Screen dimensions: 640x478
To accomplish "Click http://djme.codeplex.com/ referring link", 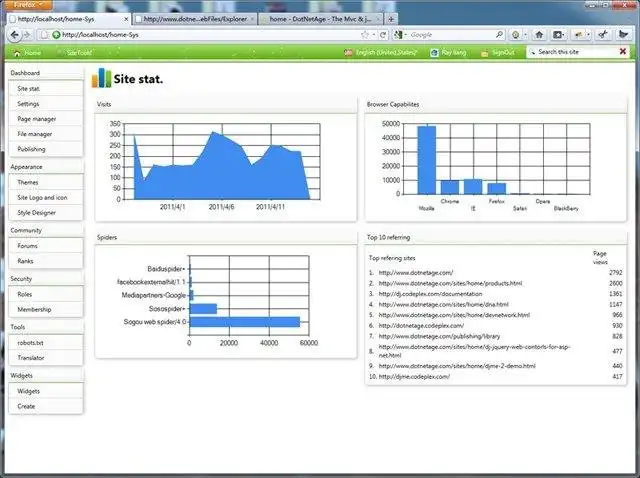I will (414, 376).
